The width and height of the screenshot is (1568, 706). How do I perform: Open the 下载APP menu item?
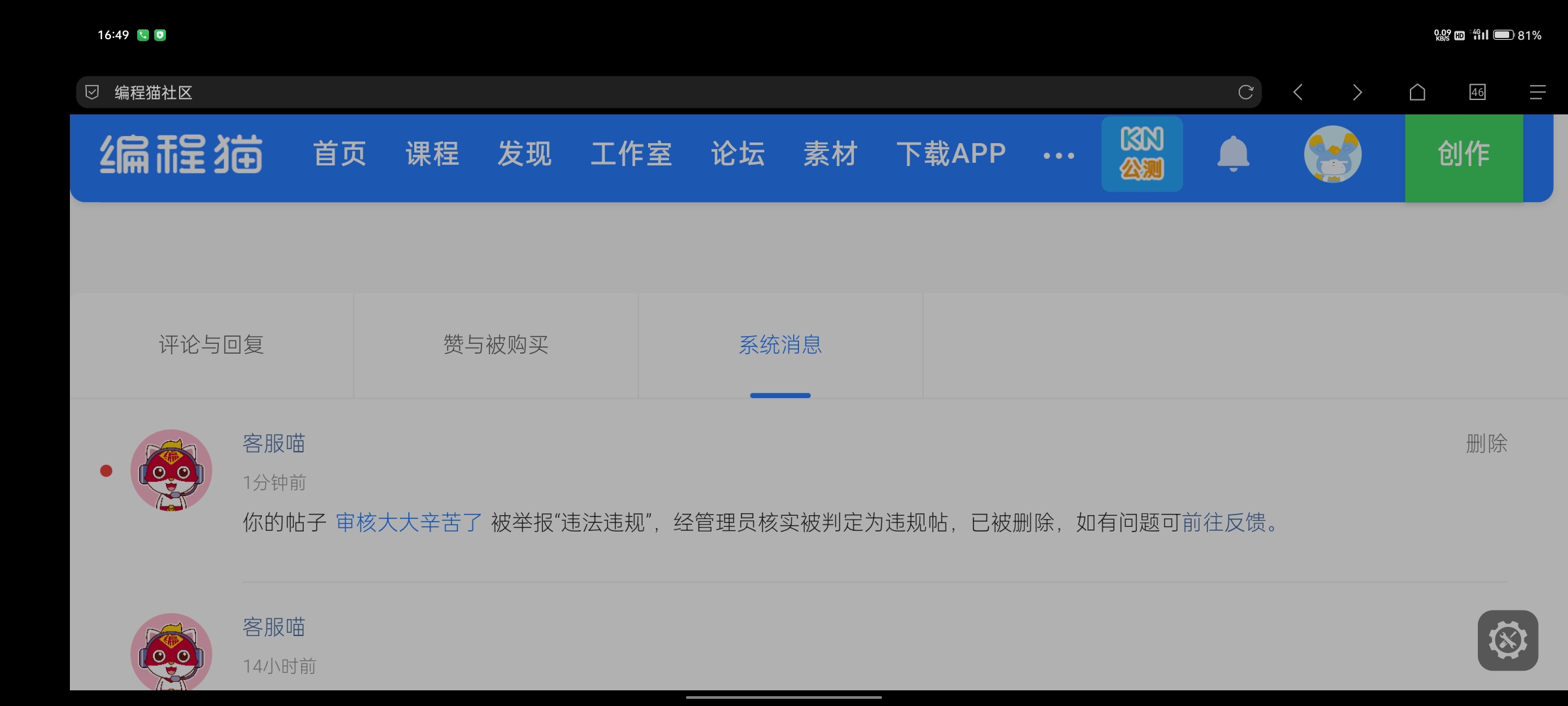tap(951, 154)
